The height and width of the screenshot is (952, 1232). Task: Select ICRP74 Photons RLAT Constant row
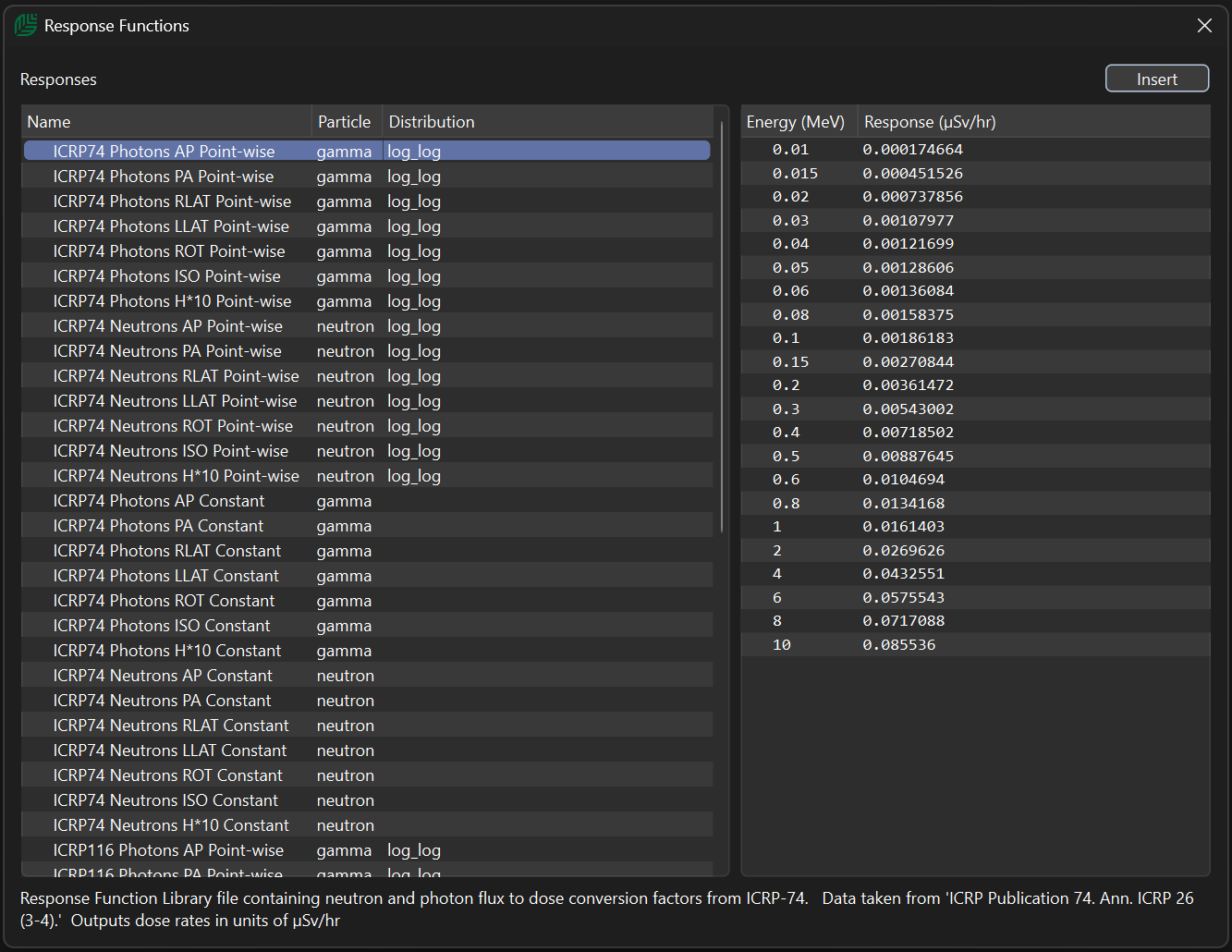coord(367,551)
